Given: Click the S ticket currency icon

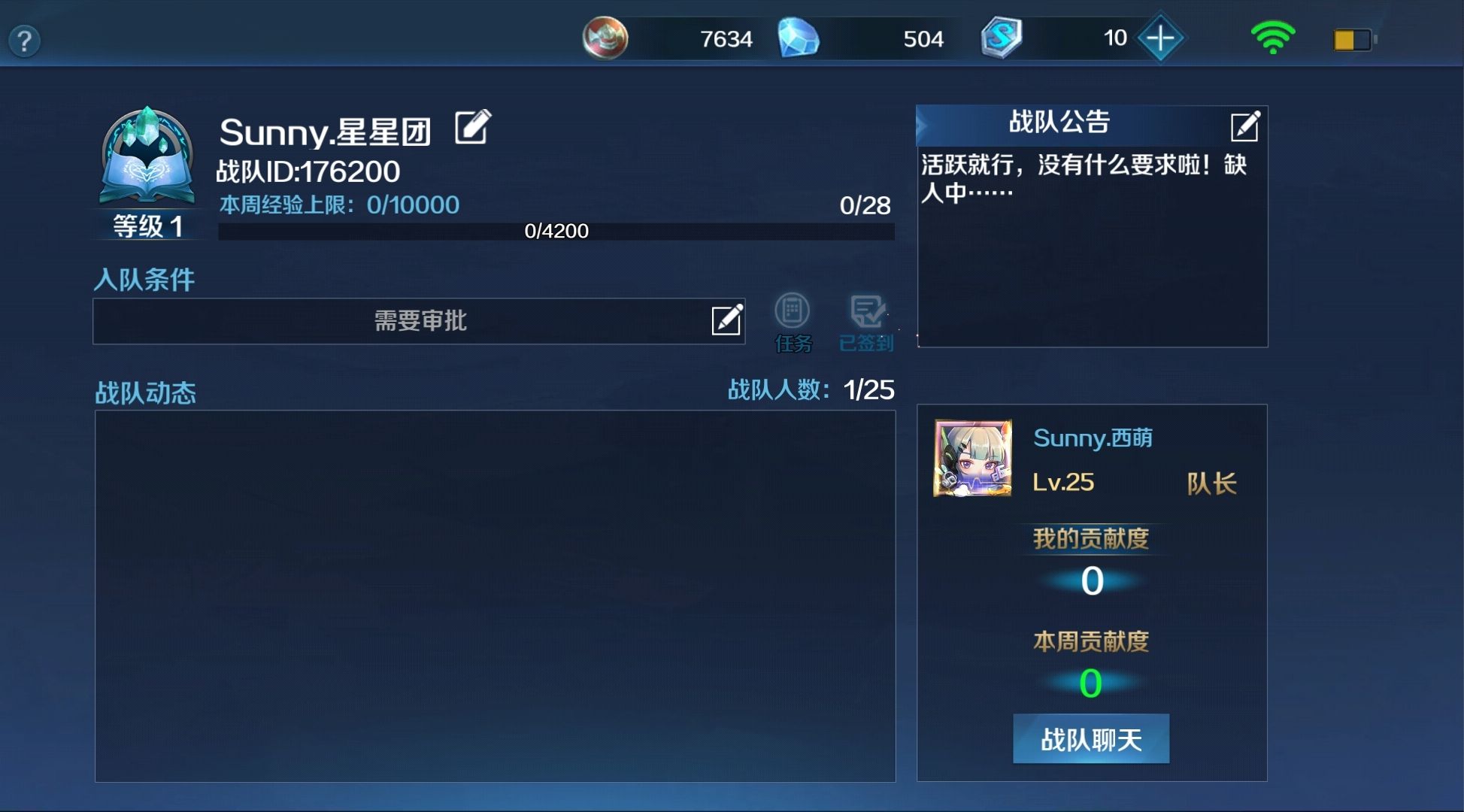Looking at the screenshot, I should click(x=1002, y=38).
